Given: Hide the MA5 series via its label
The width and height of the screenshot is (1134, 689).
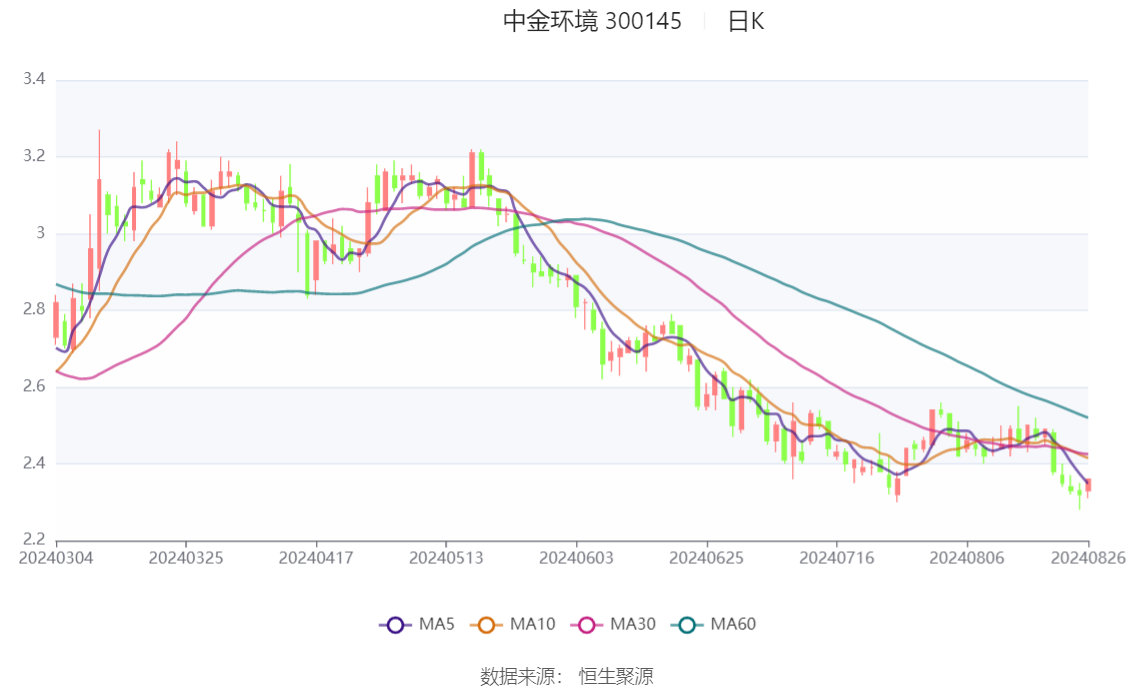Looking at the screenshot, I should point(437,624).
